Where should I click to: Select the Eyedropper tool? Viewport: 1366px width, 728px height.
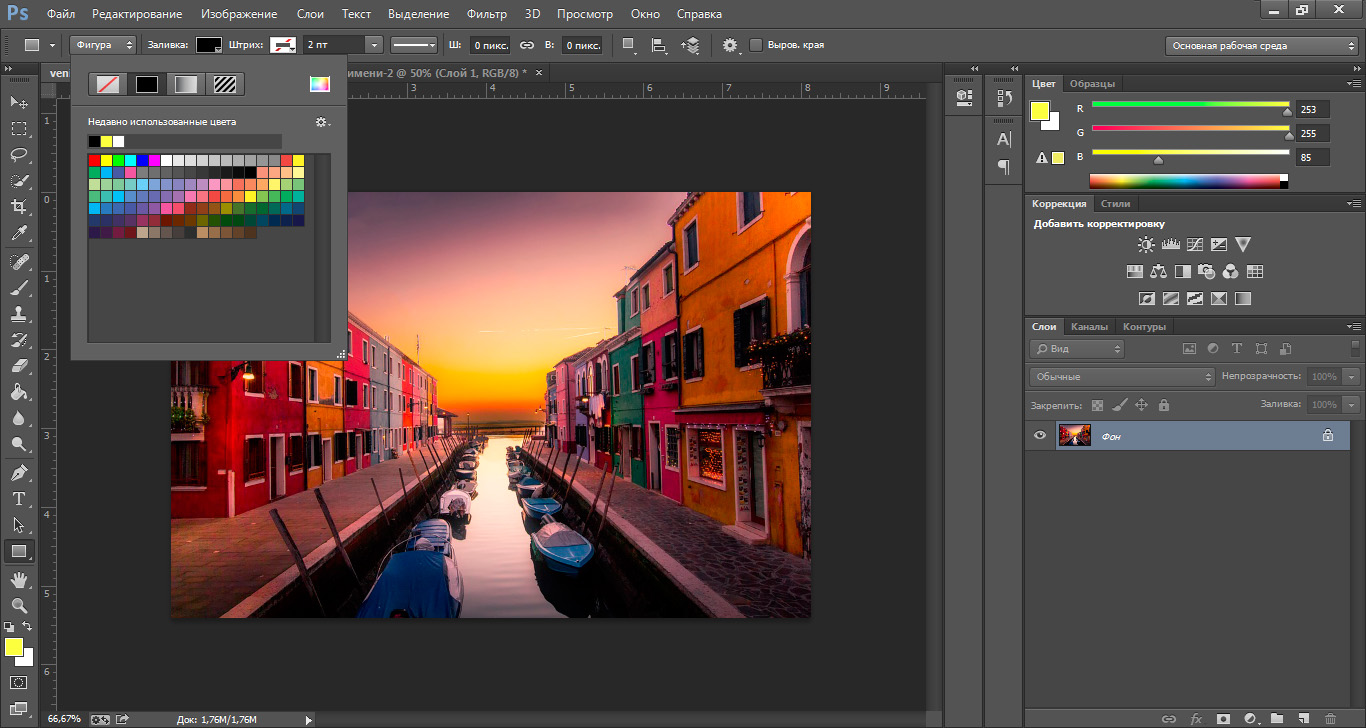18,233
